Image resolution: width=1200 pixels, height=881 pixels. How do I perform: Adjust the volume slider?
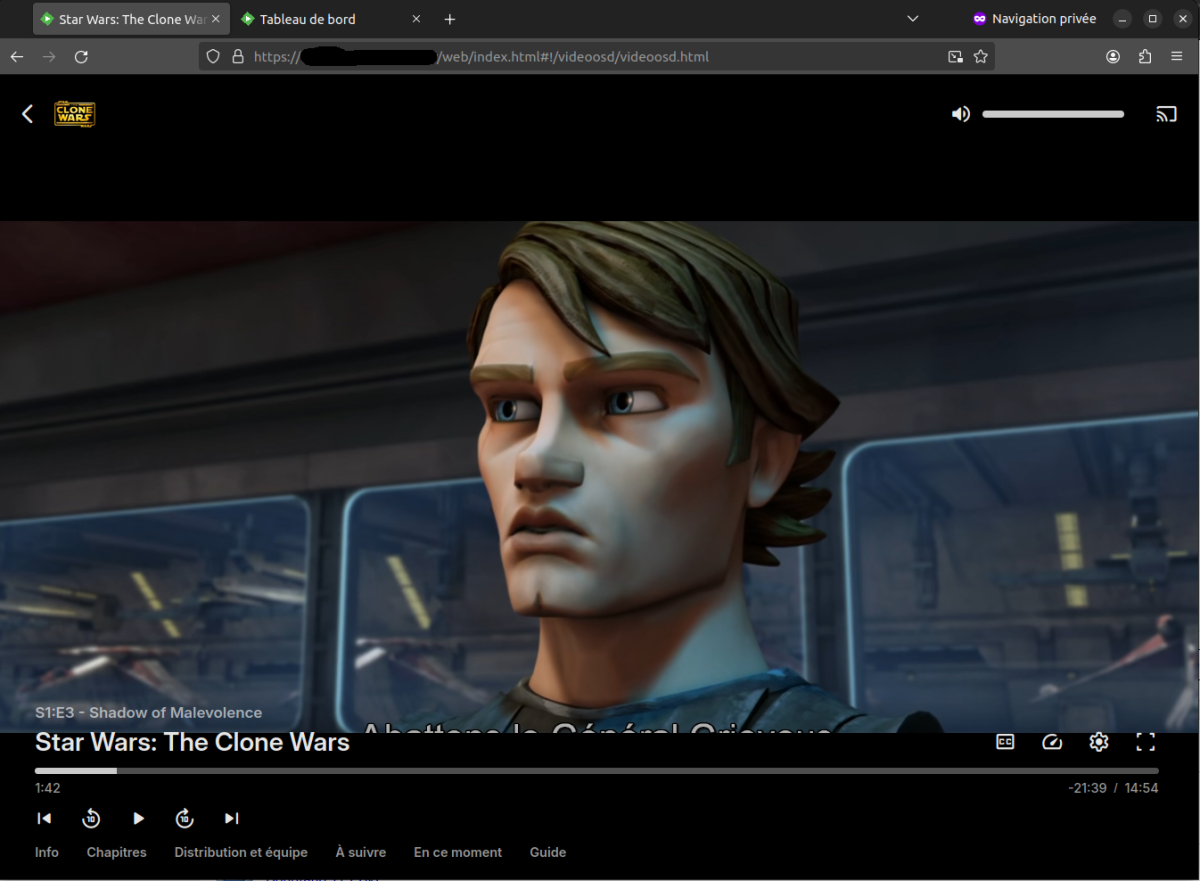(1053, 113)
